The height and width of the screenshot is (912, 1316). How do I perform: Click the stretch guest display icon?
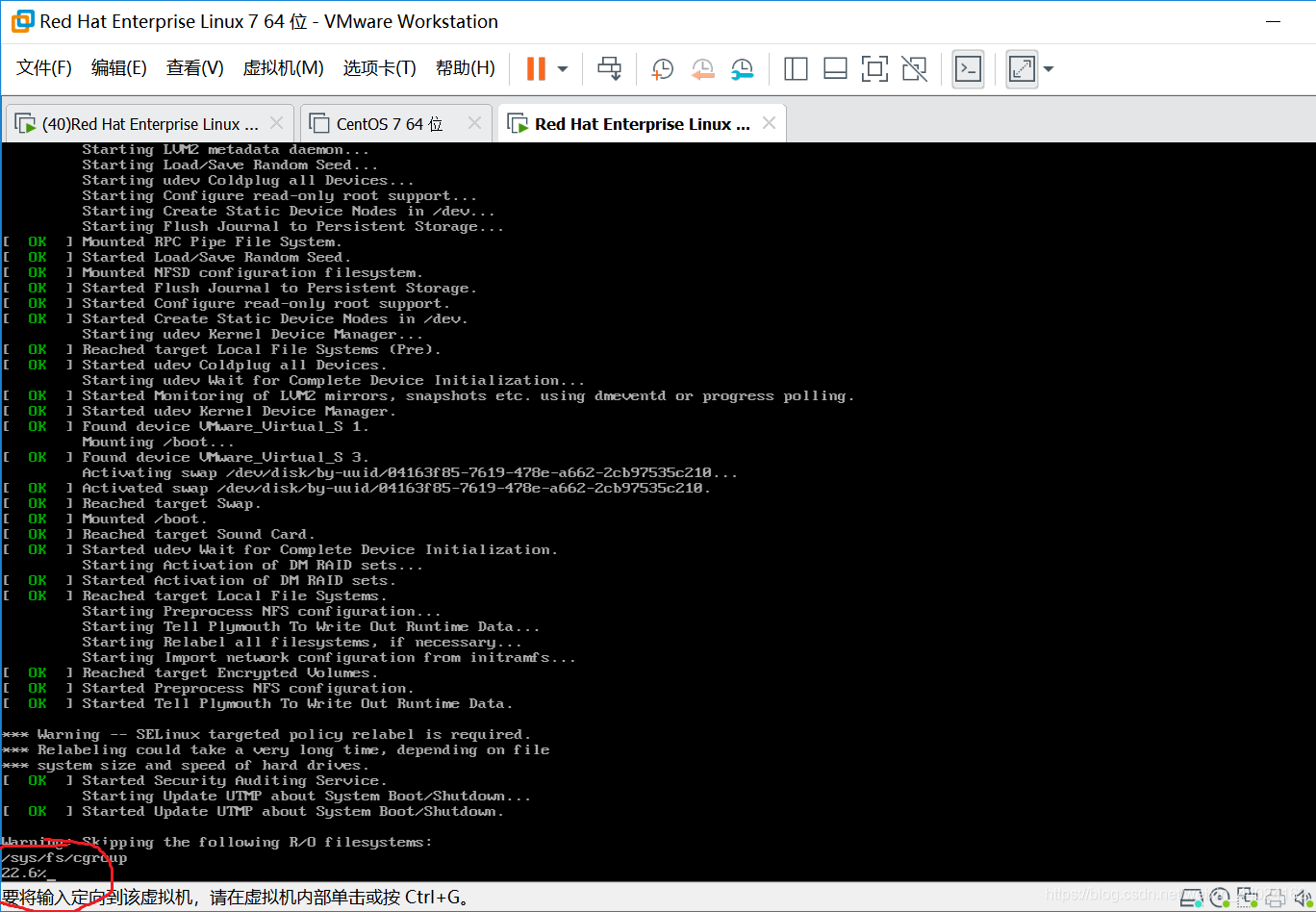coord(1022,68)
